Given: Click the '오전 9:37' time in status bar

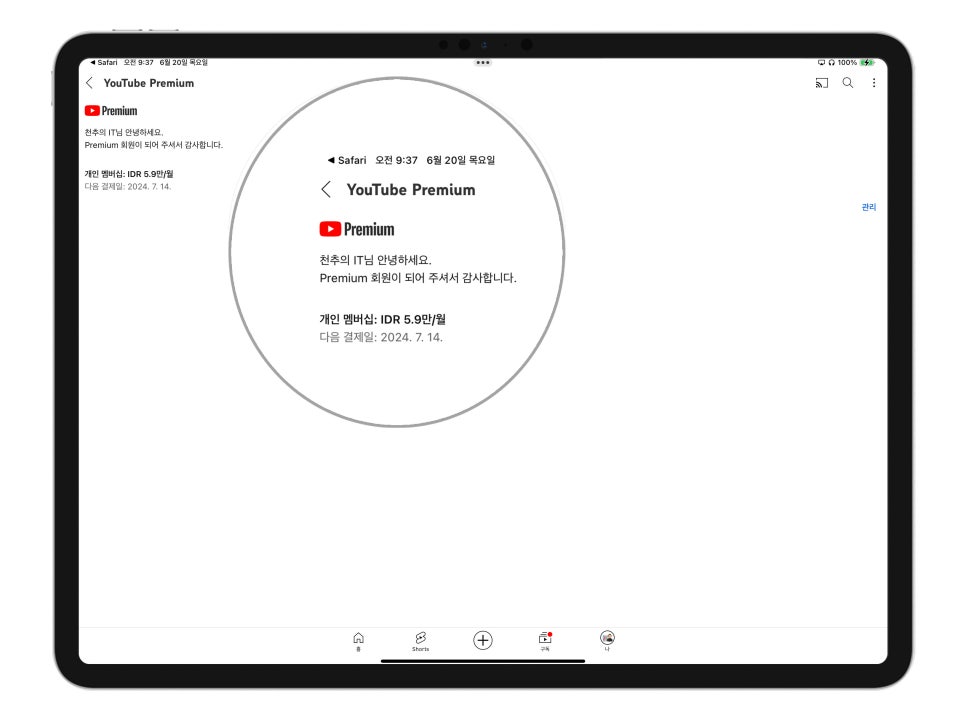Looking at the screenshot, I should point(139,62).
